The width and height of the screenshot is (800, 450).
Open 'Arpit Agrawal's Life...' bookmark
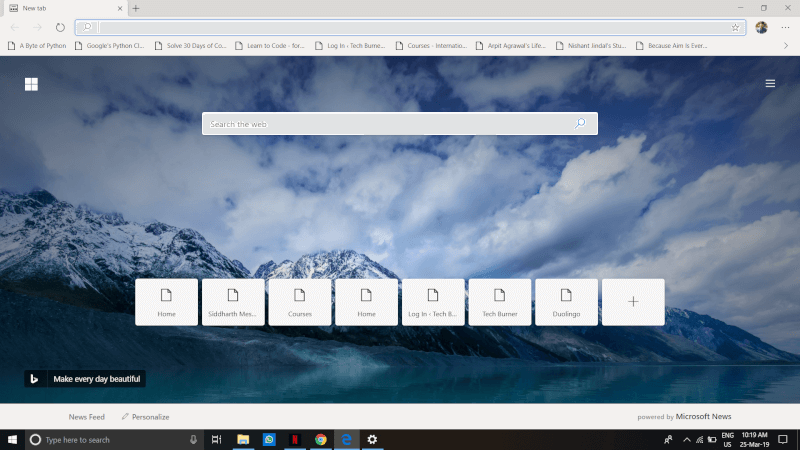coord(511,46)
